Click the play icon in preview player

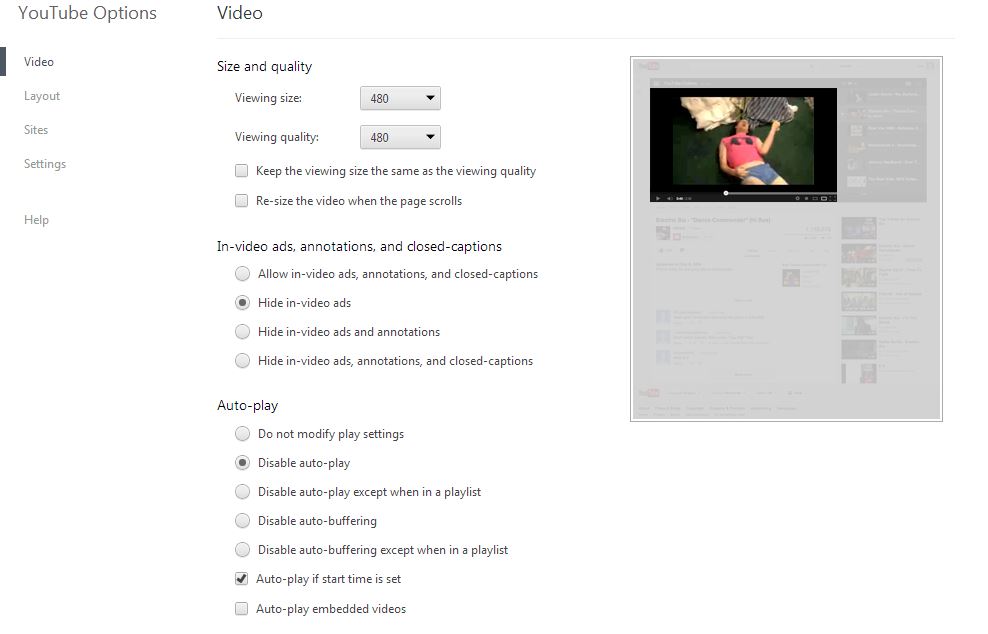click(x=658, y=199)
